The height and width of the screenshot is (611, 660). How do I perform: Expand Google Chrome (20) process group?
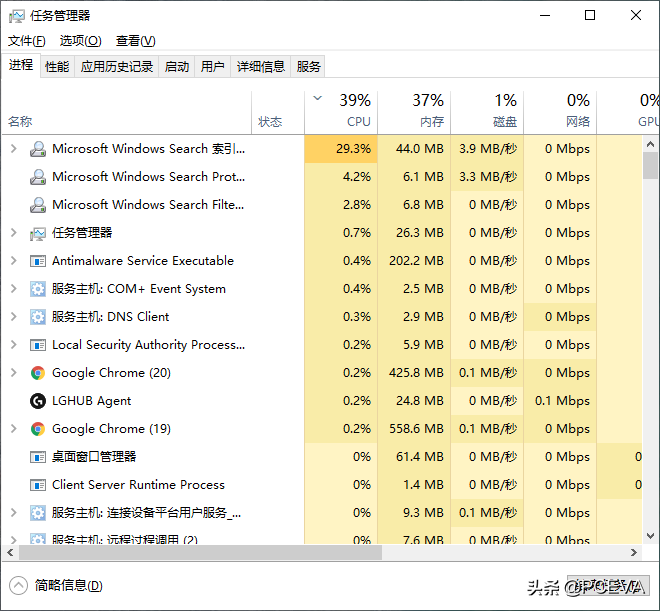(13, 373)
